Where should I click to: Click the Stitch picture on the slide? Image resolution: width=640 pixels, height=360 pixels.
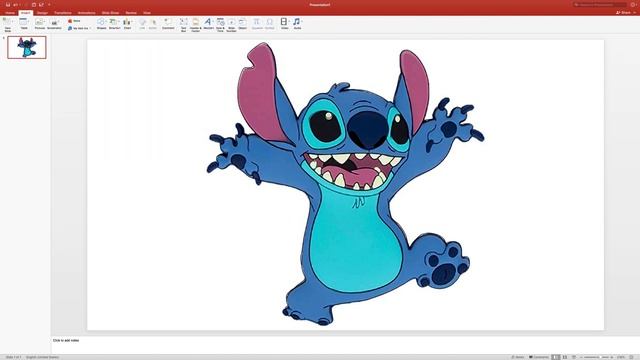(345, 184)
